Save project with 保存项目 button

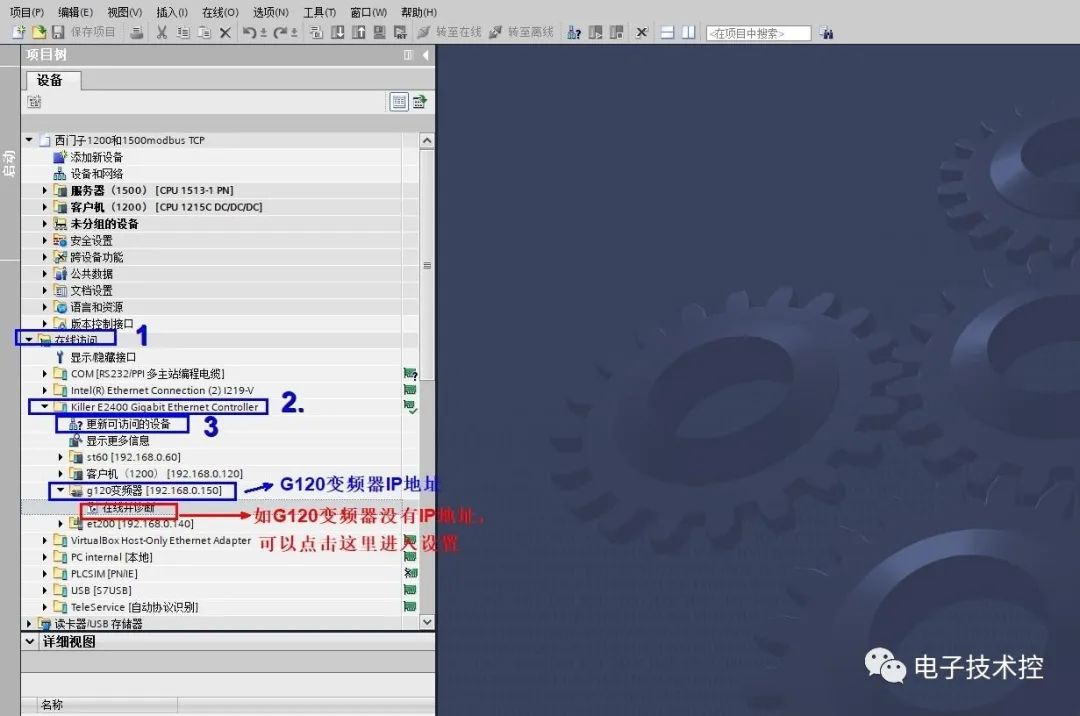[85, 32]
